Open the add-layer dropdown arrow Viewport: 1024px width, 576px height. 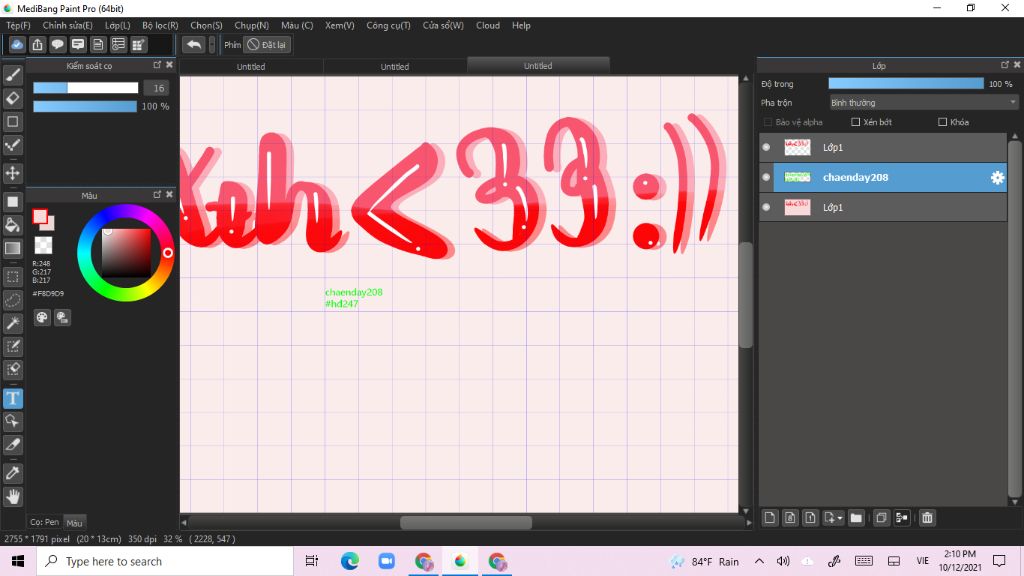pos(840,518)
